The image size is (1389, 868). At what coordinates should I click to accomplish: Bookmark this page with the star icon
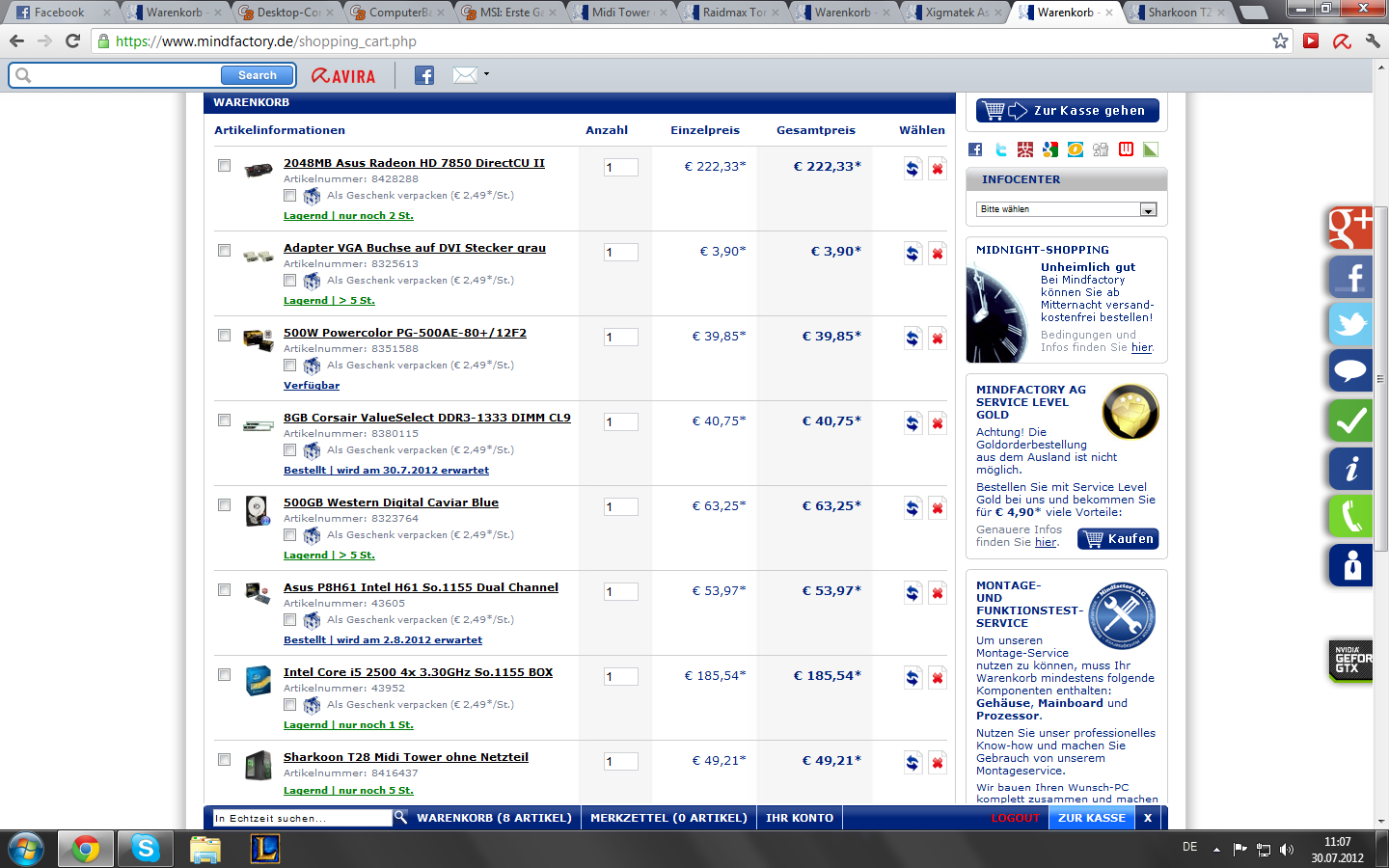point(1280,41)
